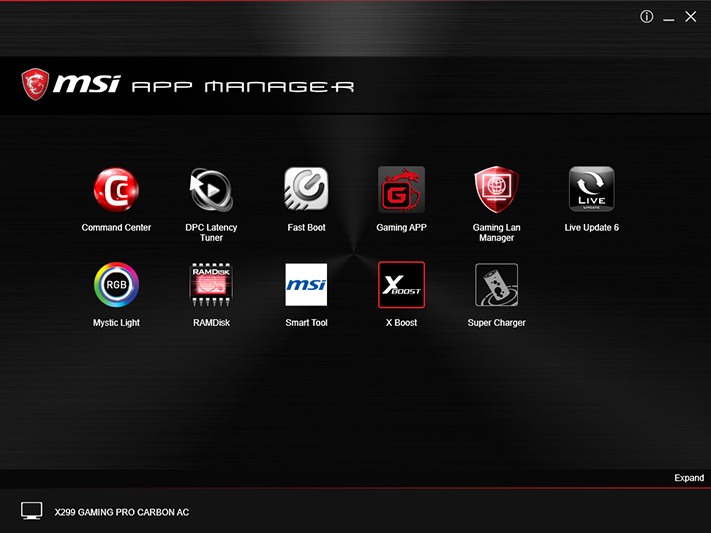Close the App Manager window
This screenshot has height=533, width=711.
click(691, 17)
